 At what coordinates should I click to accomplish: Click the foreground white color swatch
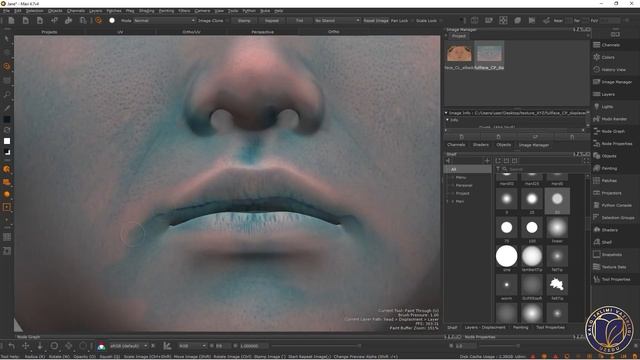coord(7,141)
